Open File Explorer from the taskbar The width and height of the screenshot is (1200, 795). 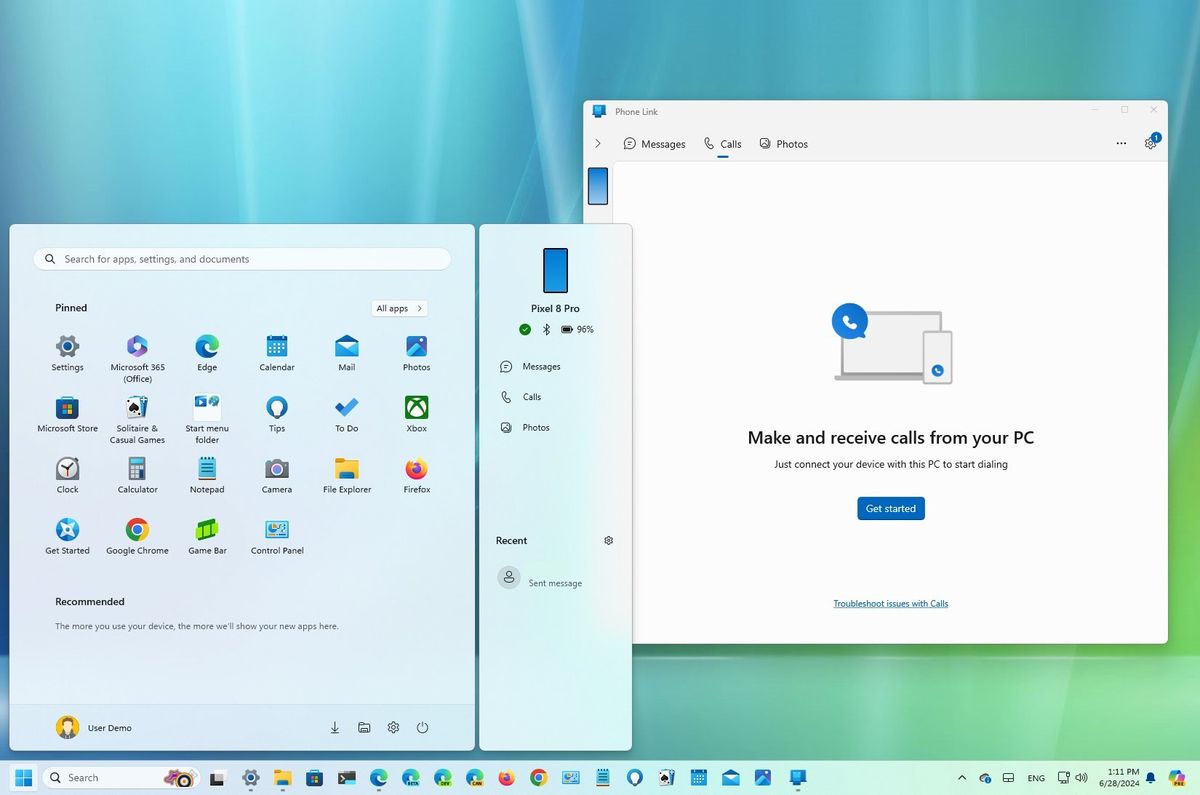283,777
